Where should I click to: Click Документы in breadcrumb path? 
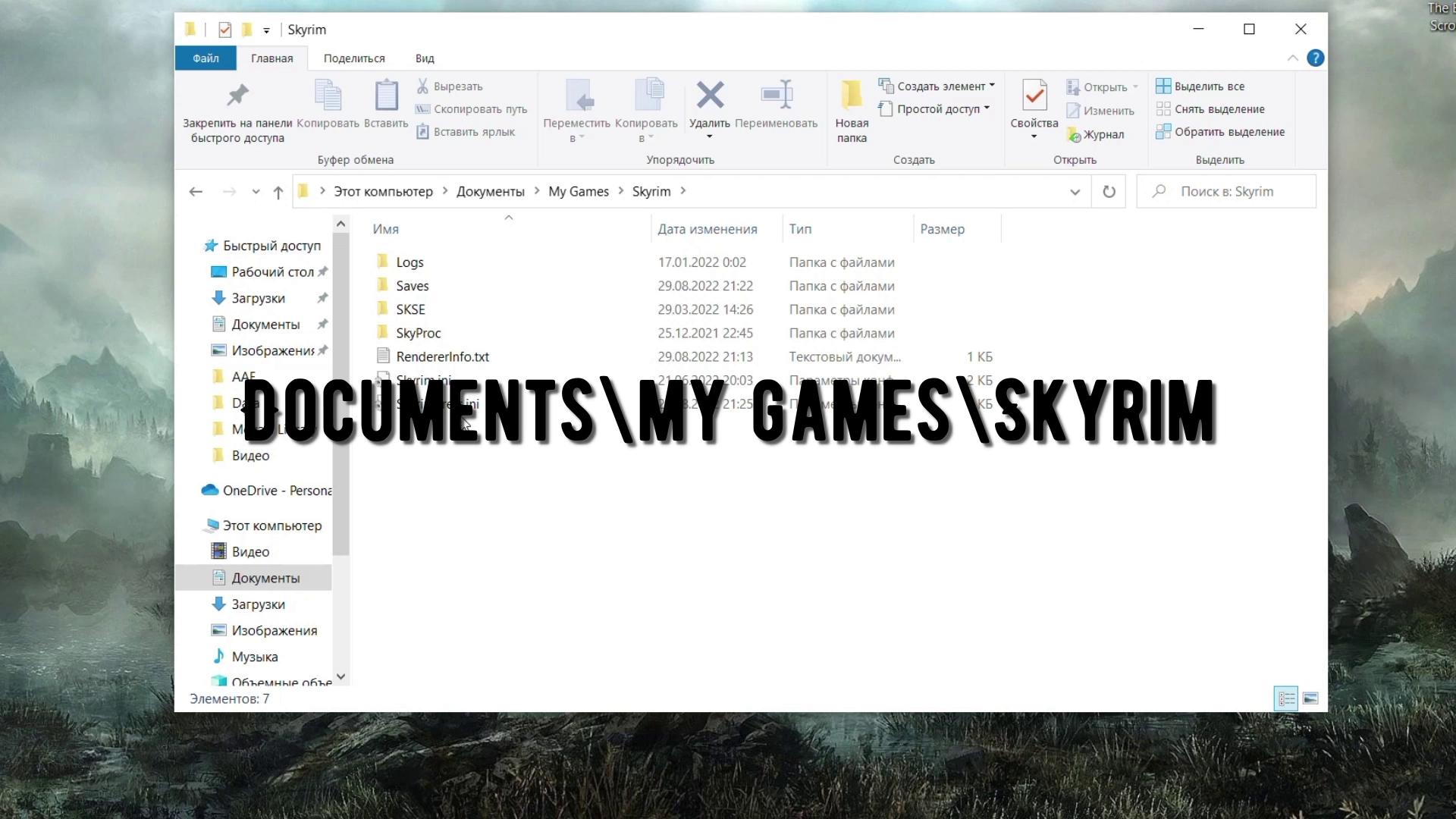[491, 192]
